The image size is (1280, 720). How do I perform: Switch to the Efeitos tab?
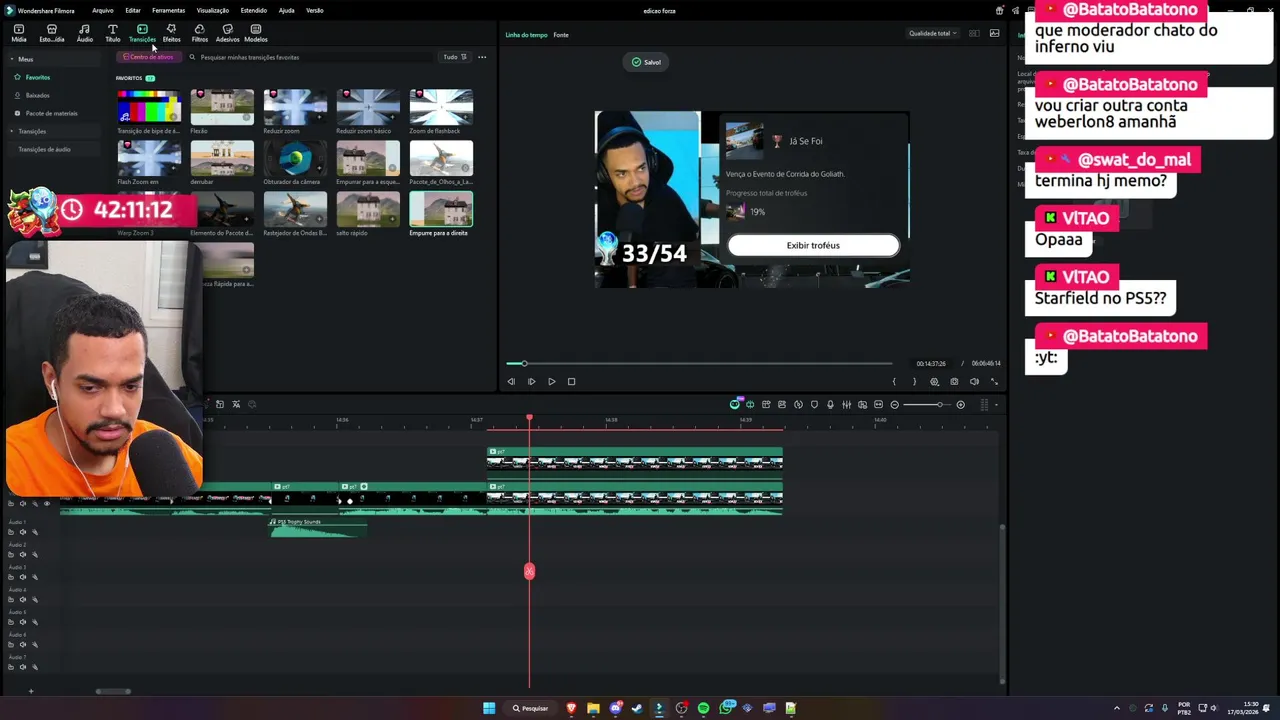pos(171,33)
